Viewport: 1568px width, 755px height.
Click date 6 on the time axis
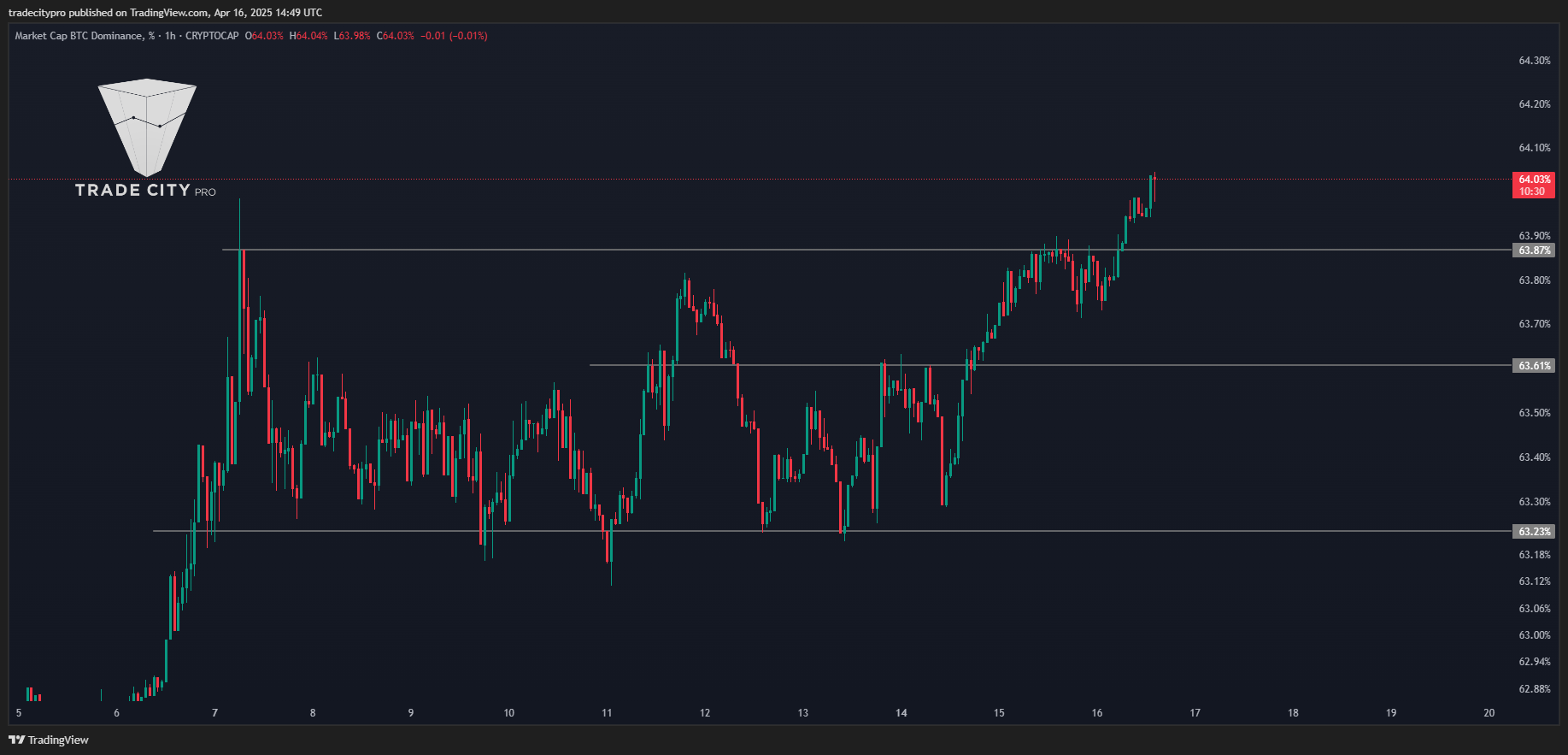tap(117, 713)
